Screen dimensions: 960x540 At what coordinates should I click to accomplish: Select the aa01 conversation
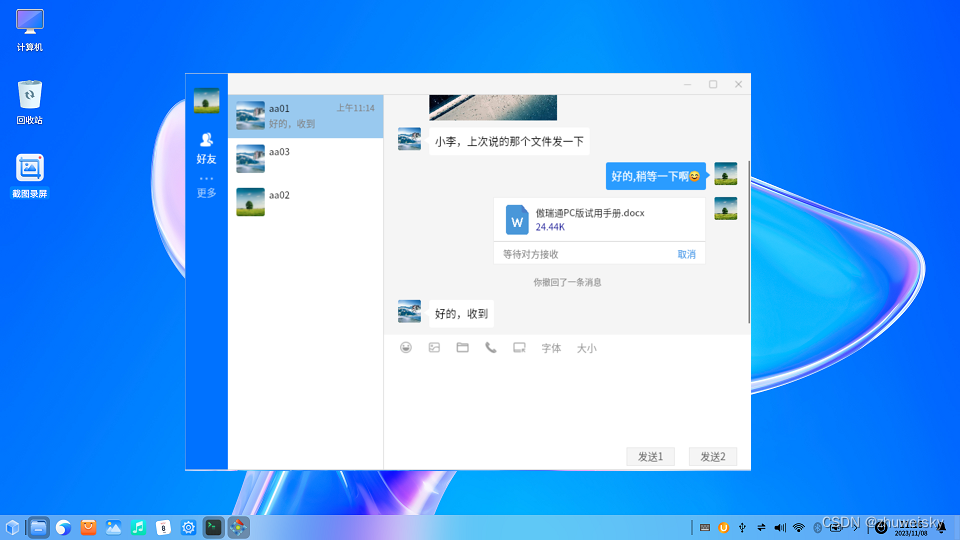coord(306,116)
